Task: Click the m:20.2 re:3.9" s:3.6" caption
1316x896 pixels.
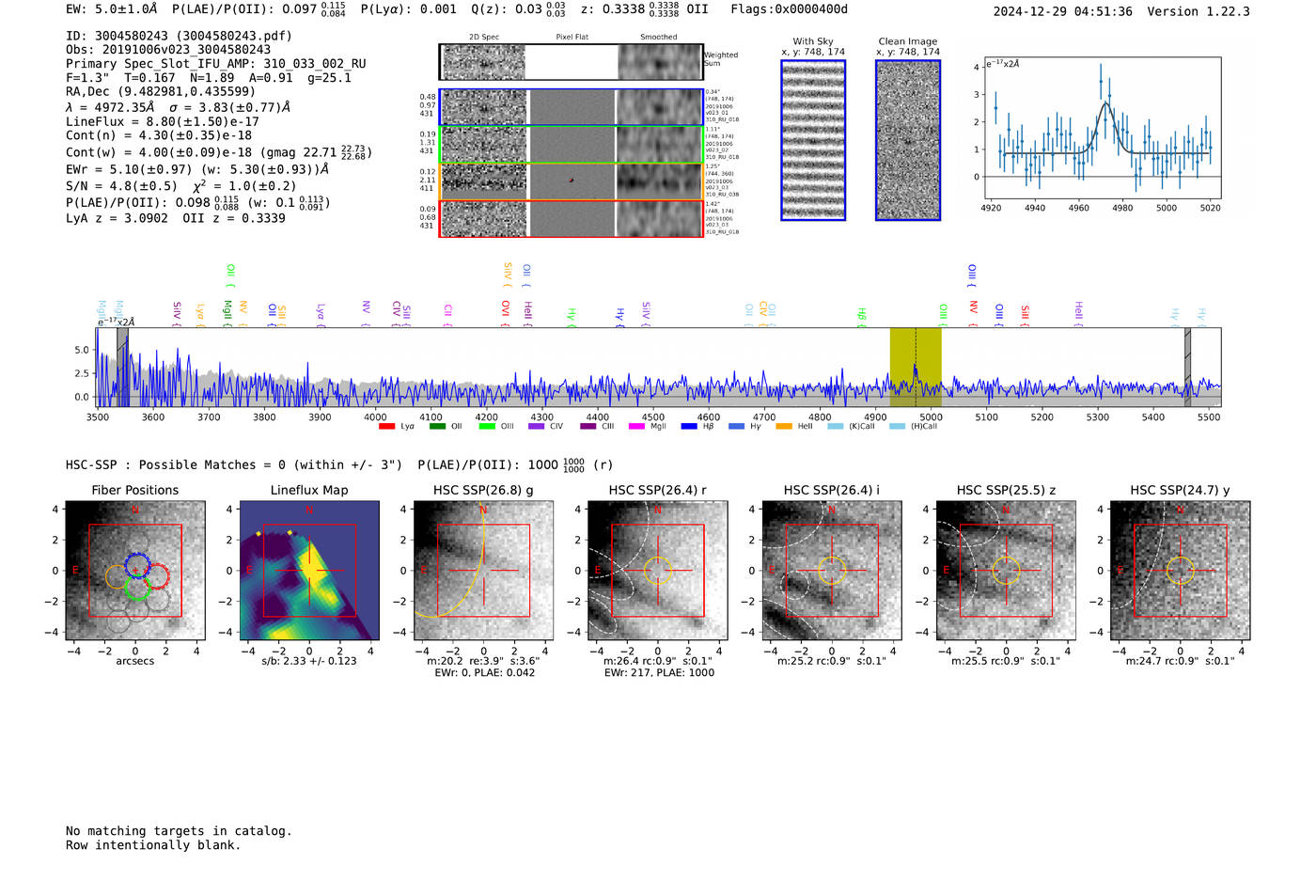Action: pos(483,661)
